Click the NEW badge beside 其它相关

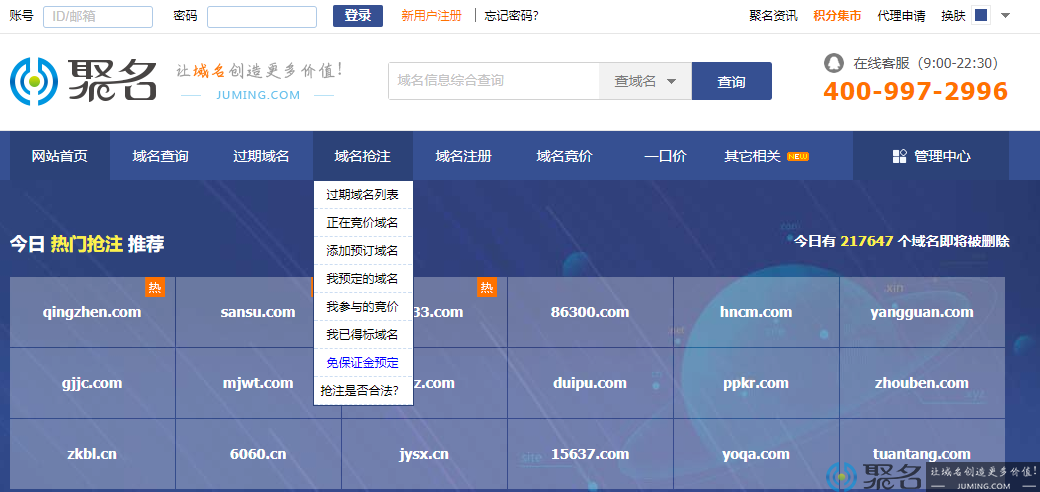pos(797,156)
